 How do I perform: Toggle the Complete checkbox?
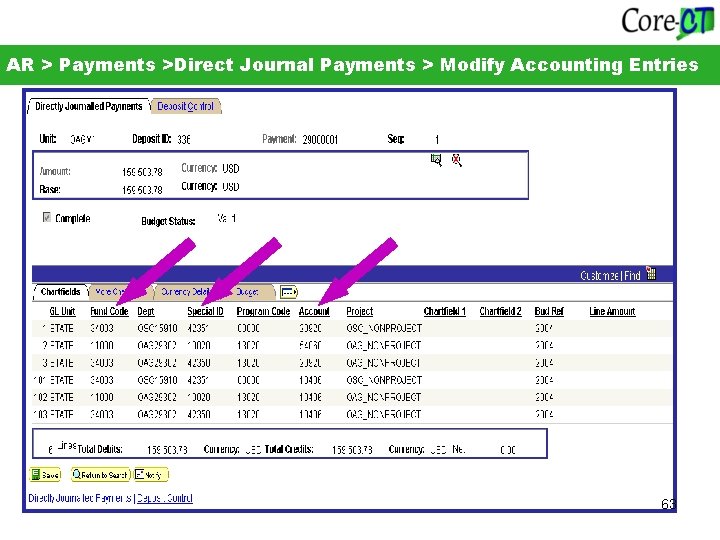[46, 217]
